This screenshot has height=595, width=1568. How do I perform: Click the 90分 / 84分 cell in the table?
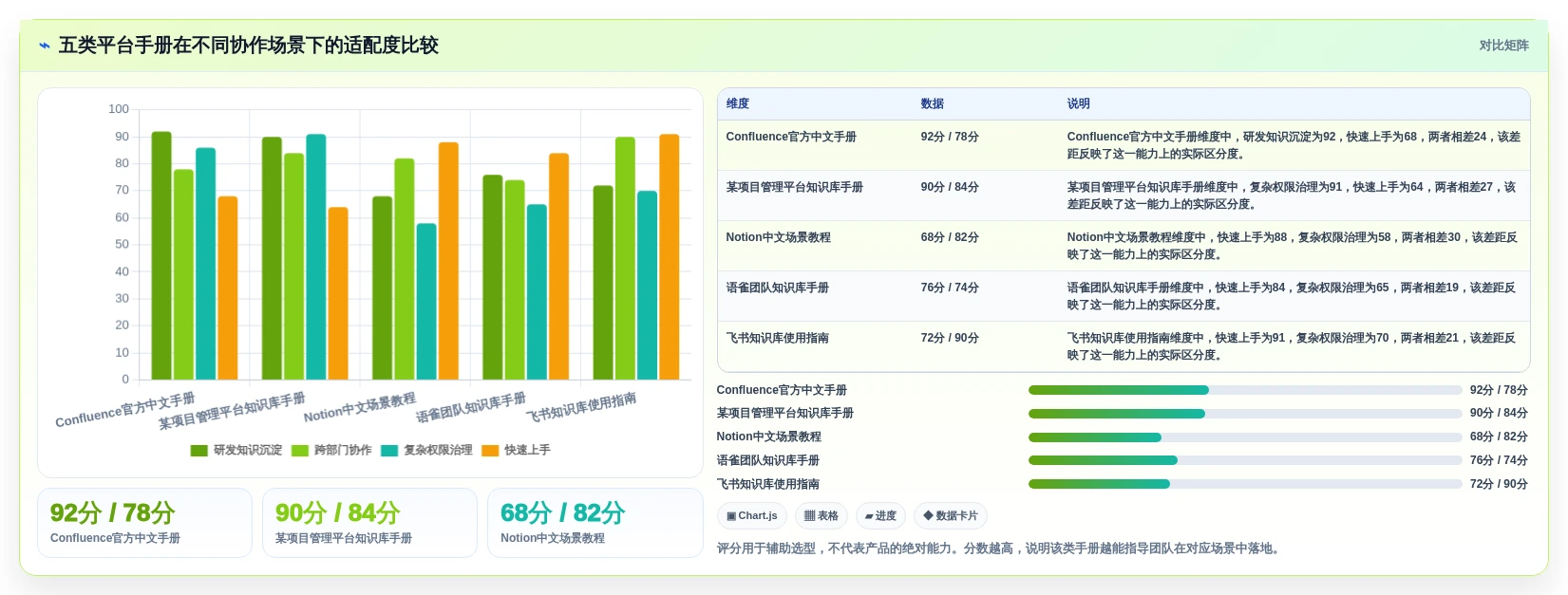[950, 187]
